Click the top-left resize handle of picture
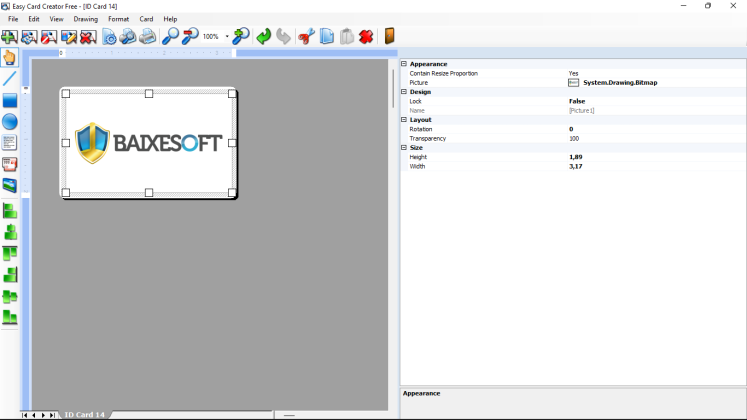This screenshot has height=420, width=747. pyautogui.click(x=66, y=94)
